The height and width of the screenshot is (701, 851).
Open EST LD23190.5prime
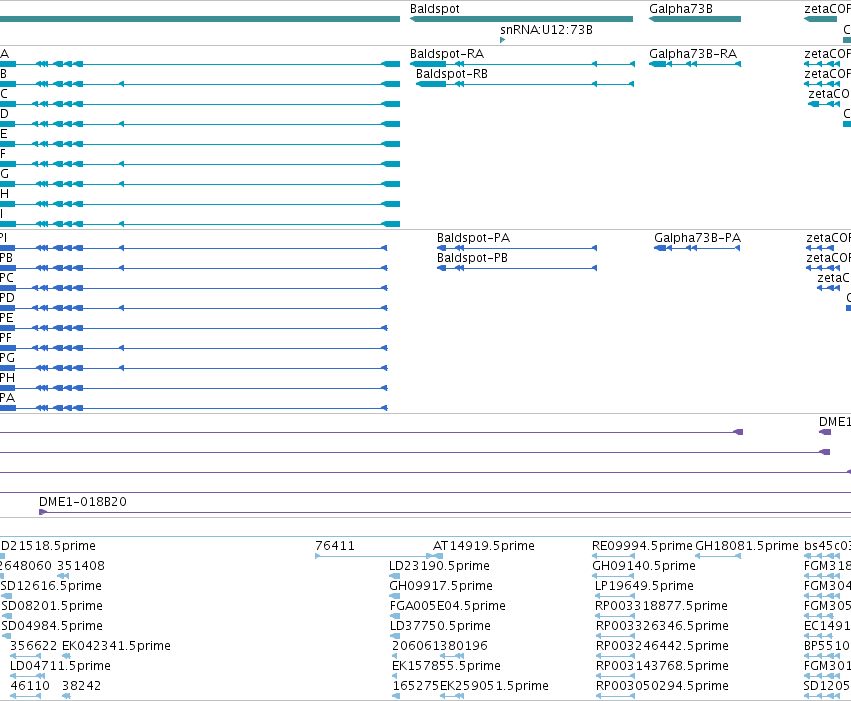pyautogui.click(x=439, y=565)
